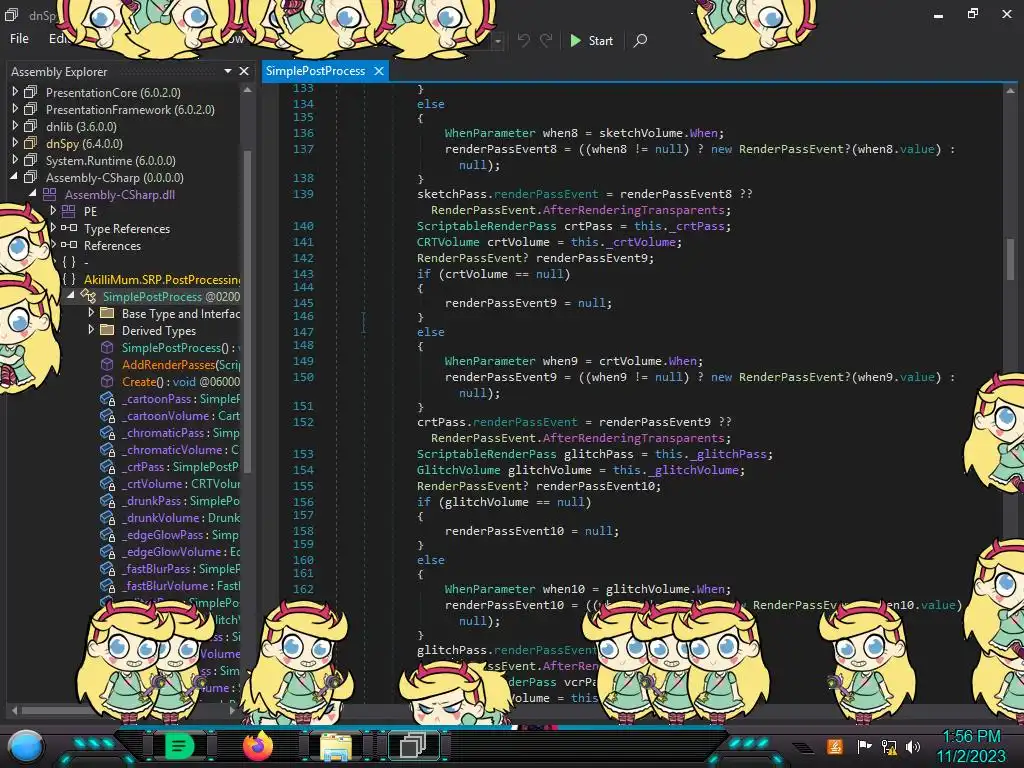Image resolution: width=1024 pixels, height=768 pixels.
Task: Click the ScriptableRenderPass type on line 140
Action: 487,226
